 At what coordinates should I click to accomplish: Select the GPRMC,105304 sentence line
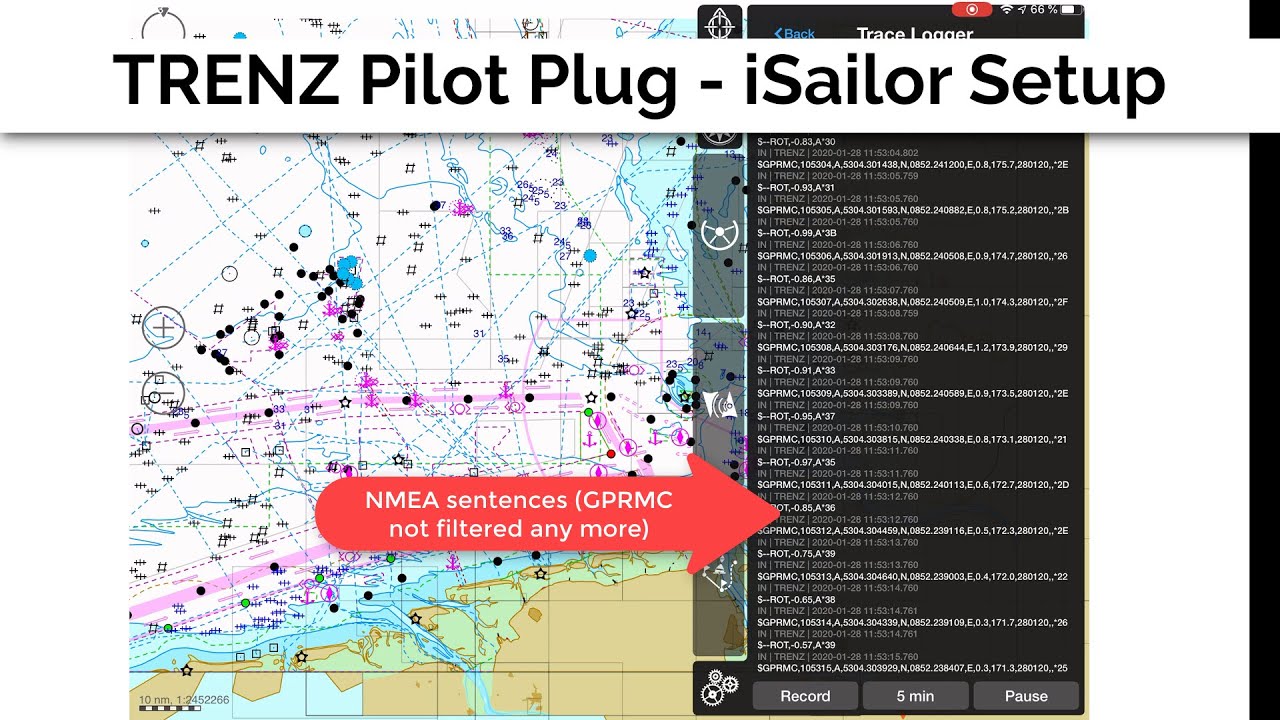[x=912, y=164]
